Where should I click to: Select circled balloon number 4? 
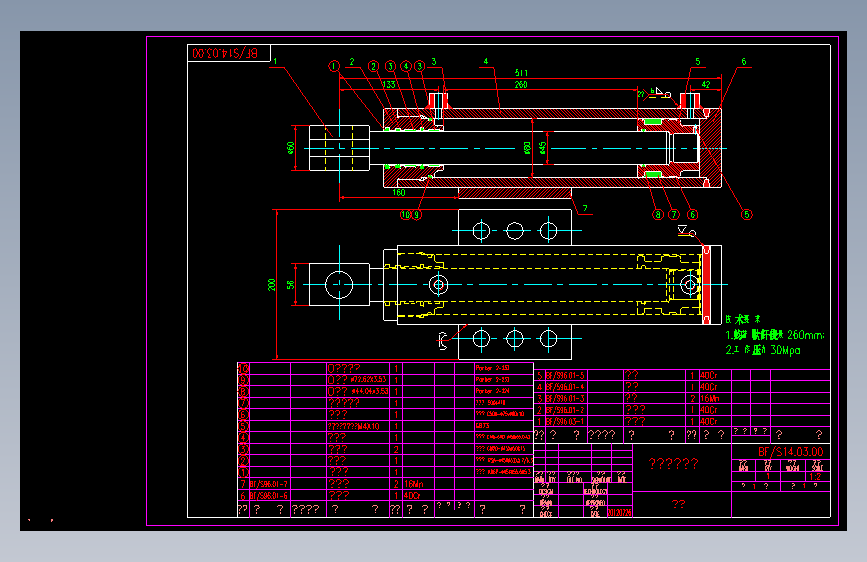[406, 66]
